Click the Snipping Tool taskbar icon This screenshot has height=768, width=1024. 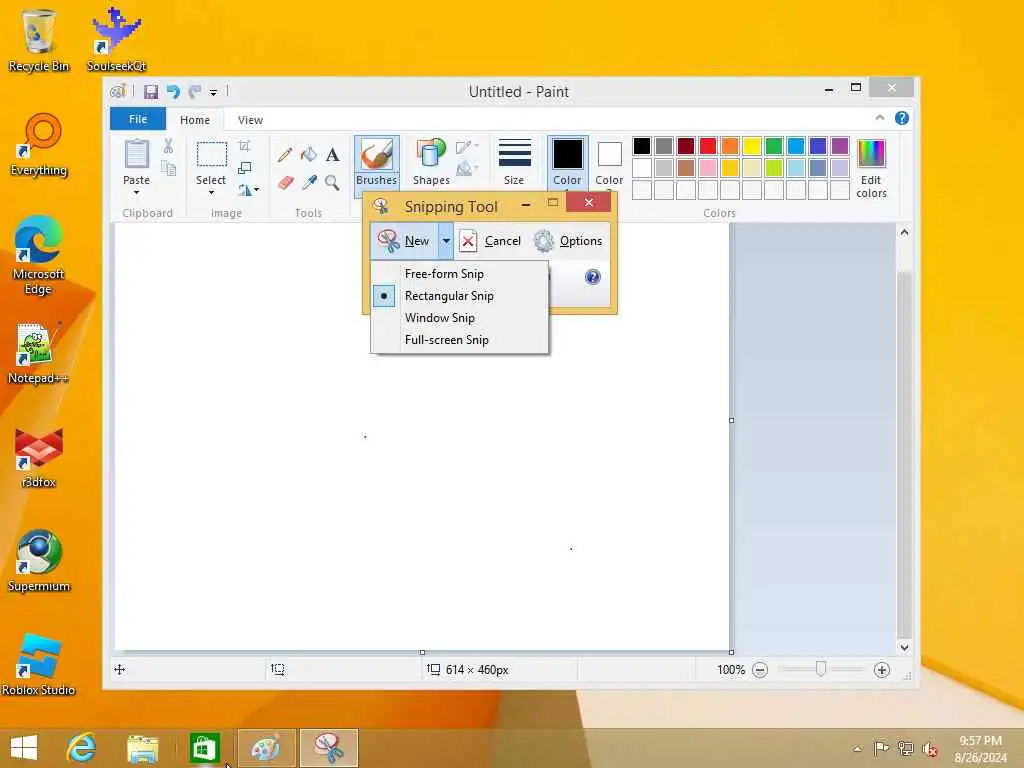tap(329, 748)
